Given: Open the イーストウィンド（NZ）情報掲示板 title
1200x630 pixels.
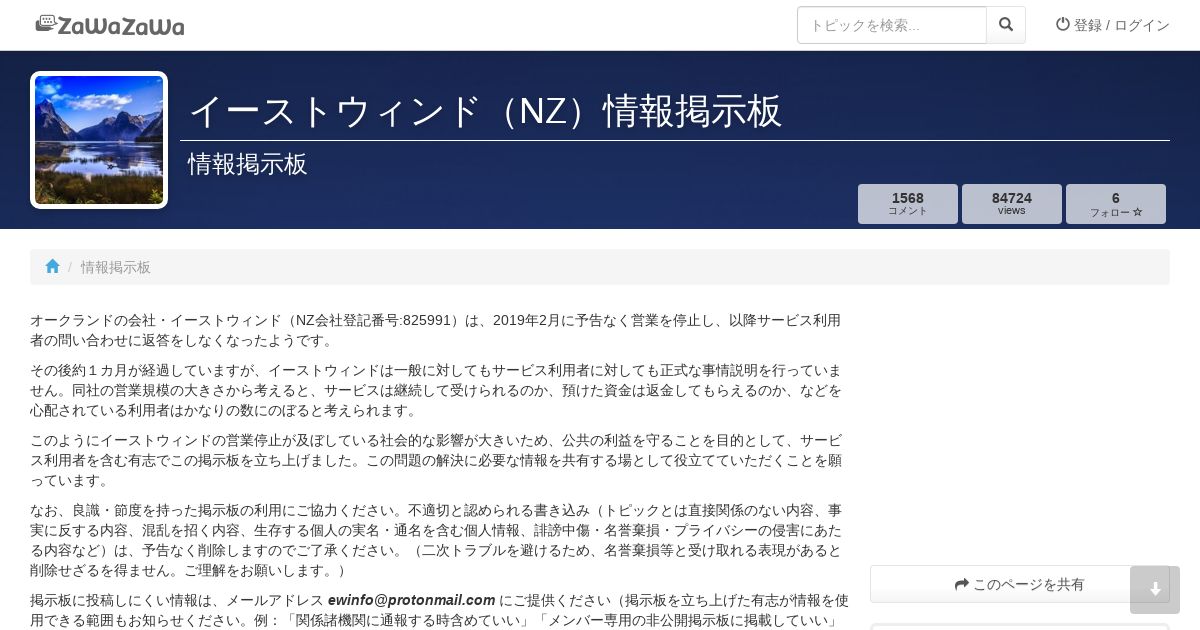Looking at the screenshot, I should point(485,111).
